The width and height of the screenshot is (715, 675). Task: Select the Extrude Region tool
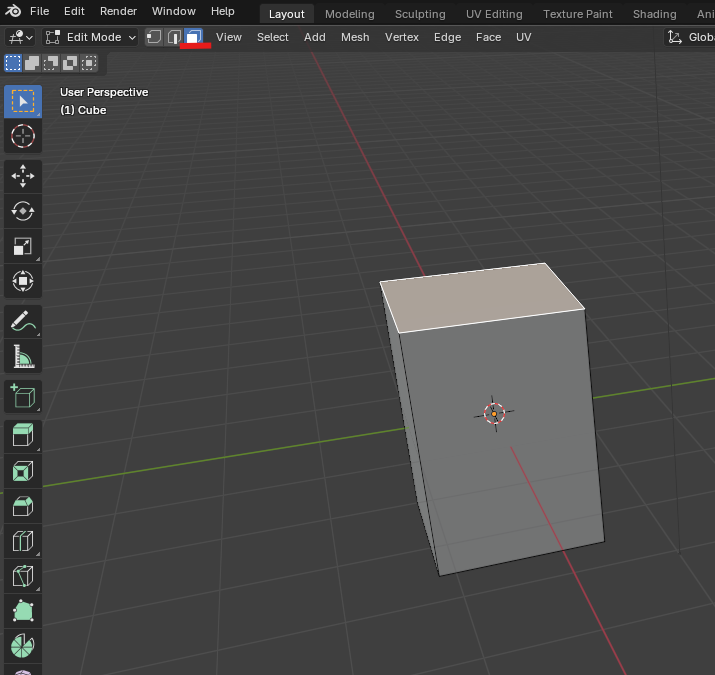point(23,435)
